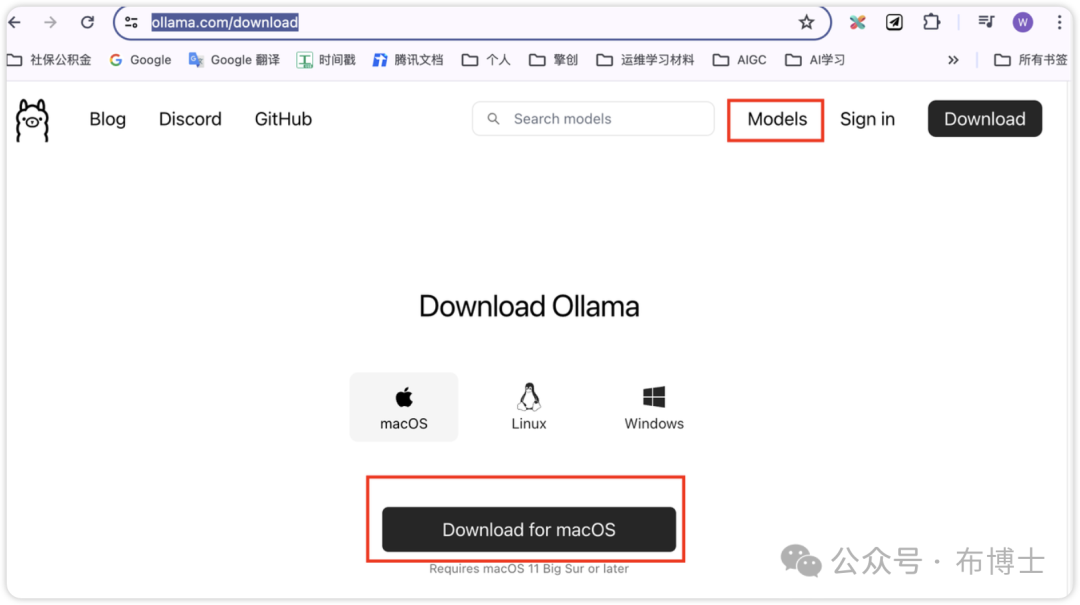Go forward using the browser forward arrow
The width and height of the screenshot is (1080, 605).
[50, 23]
